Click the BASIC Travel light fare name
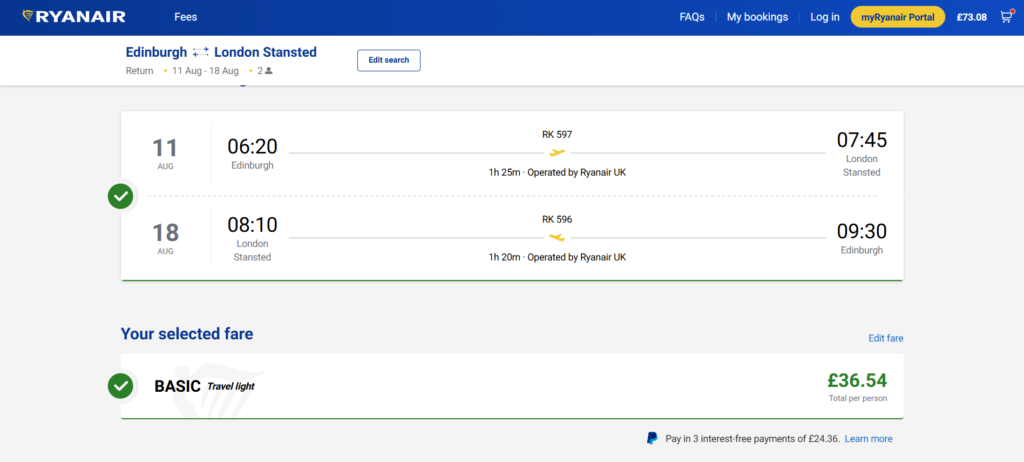The width and height of the screenshot is (1024, 462). [204, 386]
